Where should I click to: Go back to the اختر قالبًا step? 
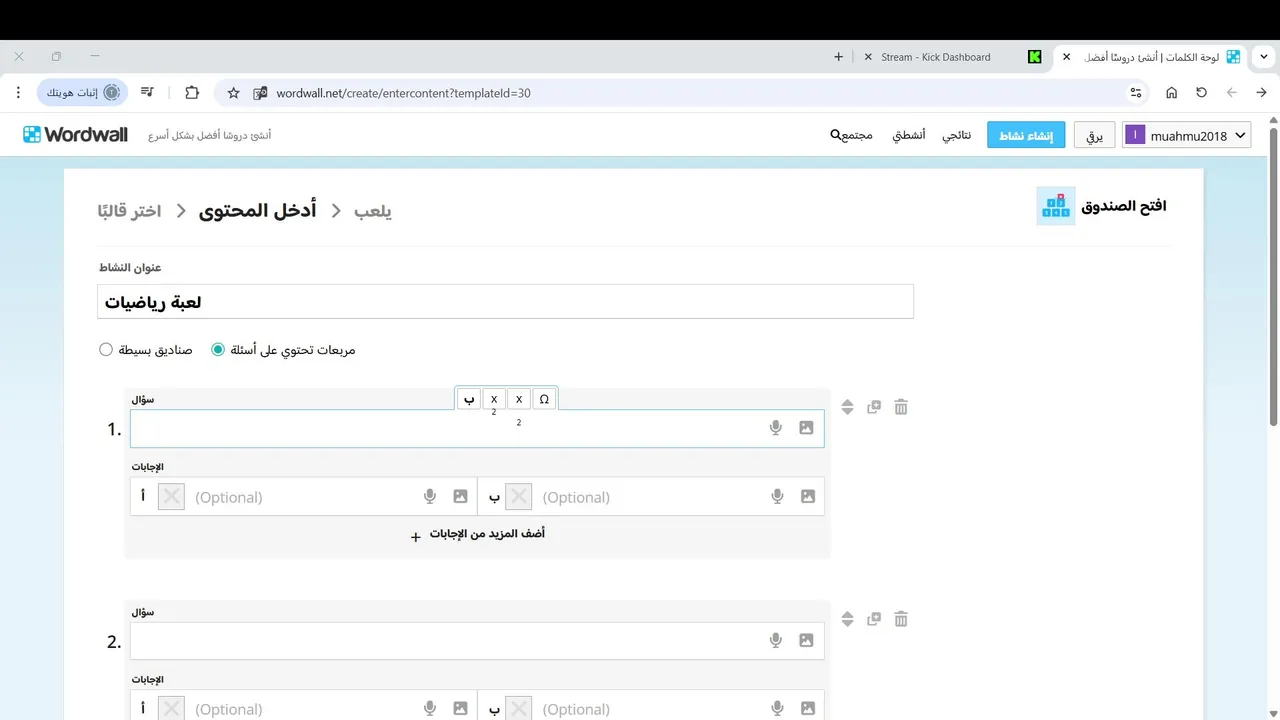pos(130,211)
